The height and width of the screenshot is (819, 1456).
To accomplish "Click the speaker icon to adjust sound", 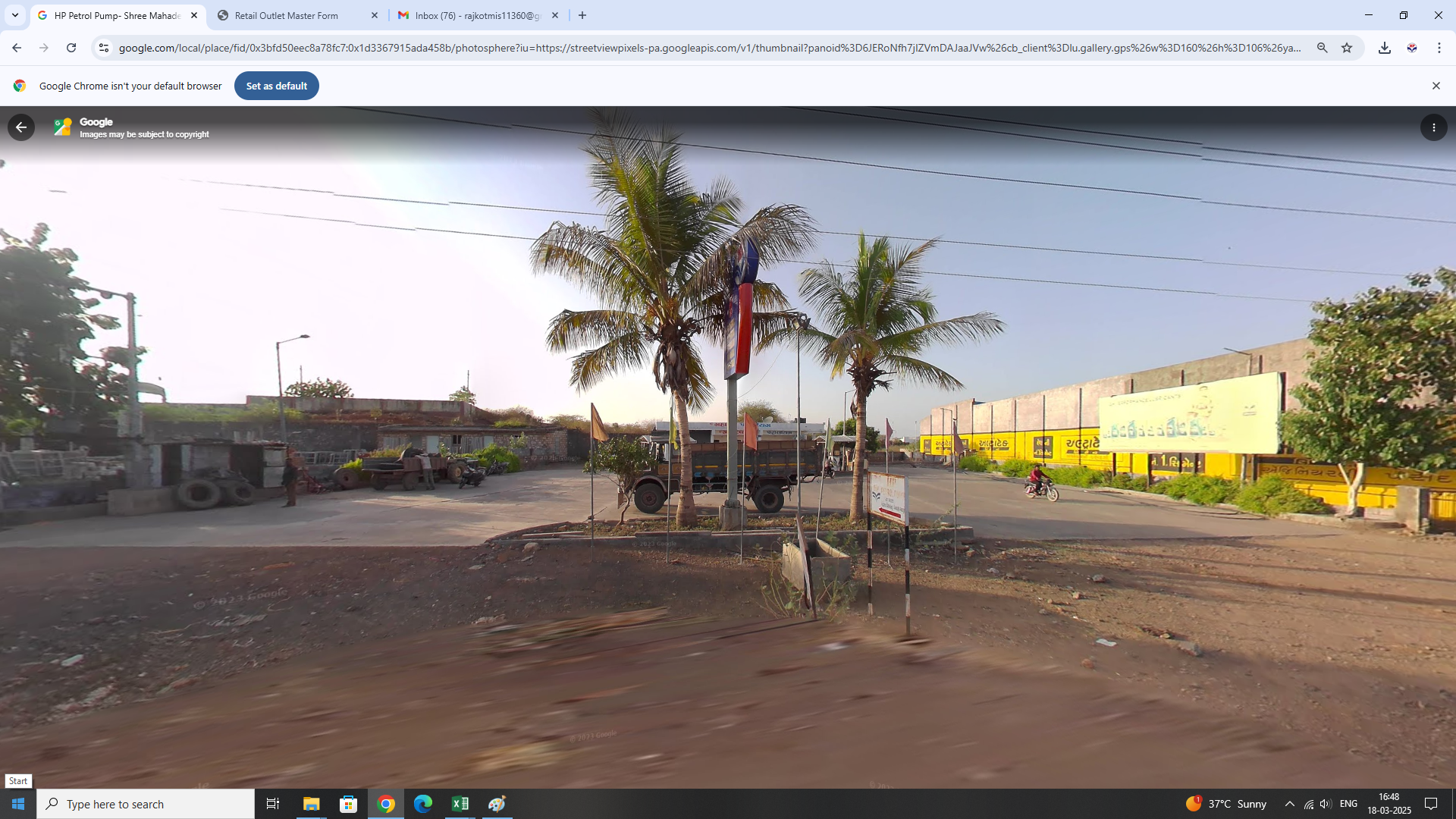I will click(1326, 803).
